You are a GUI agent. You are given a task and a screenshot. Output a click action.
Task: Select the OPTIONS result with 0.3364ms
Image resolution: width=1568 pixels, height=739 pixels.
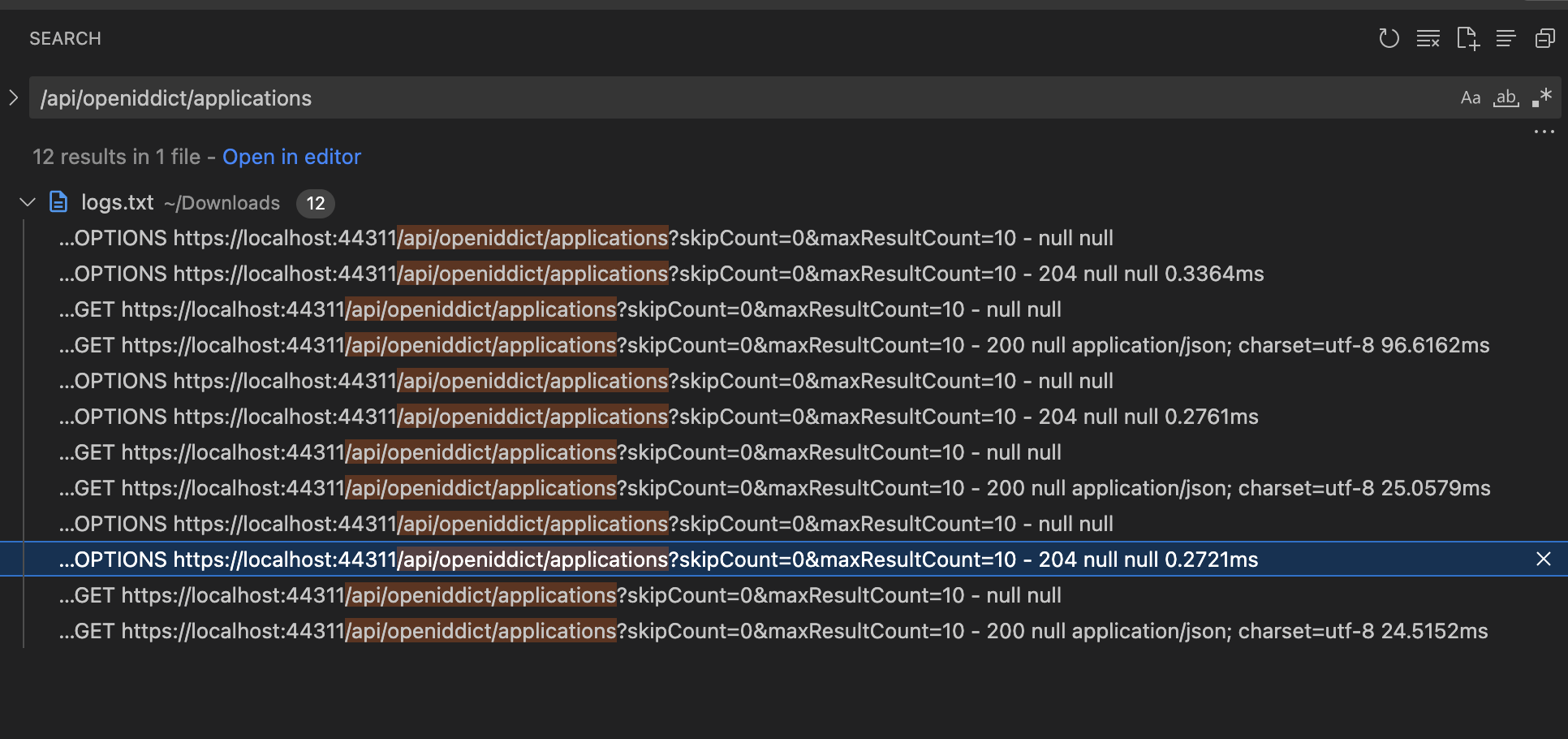659,274
